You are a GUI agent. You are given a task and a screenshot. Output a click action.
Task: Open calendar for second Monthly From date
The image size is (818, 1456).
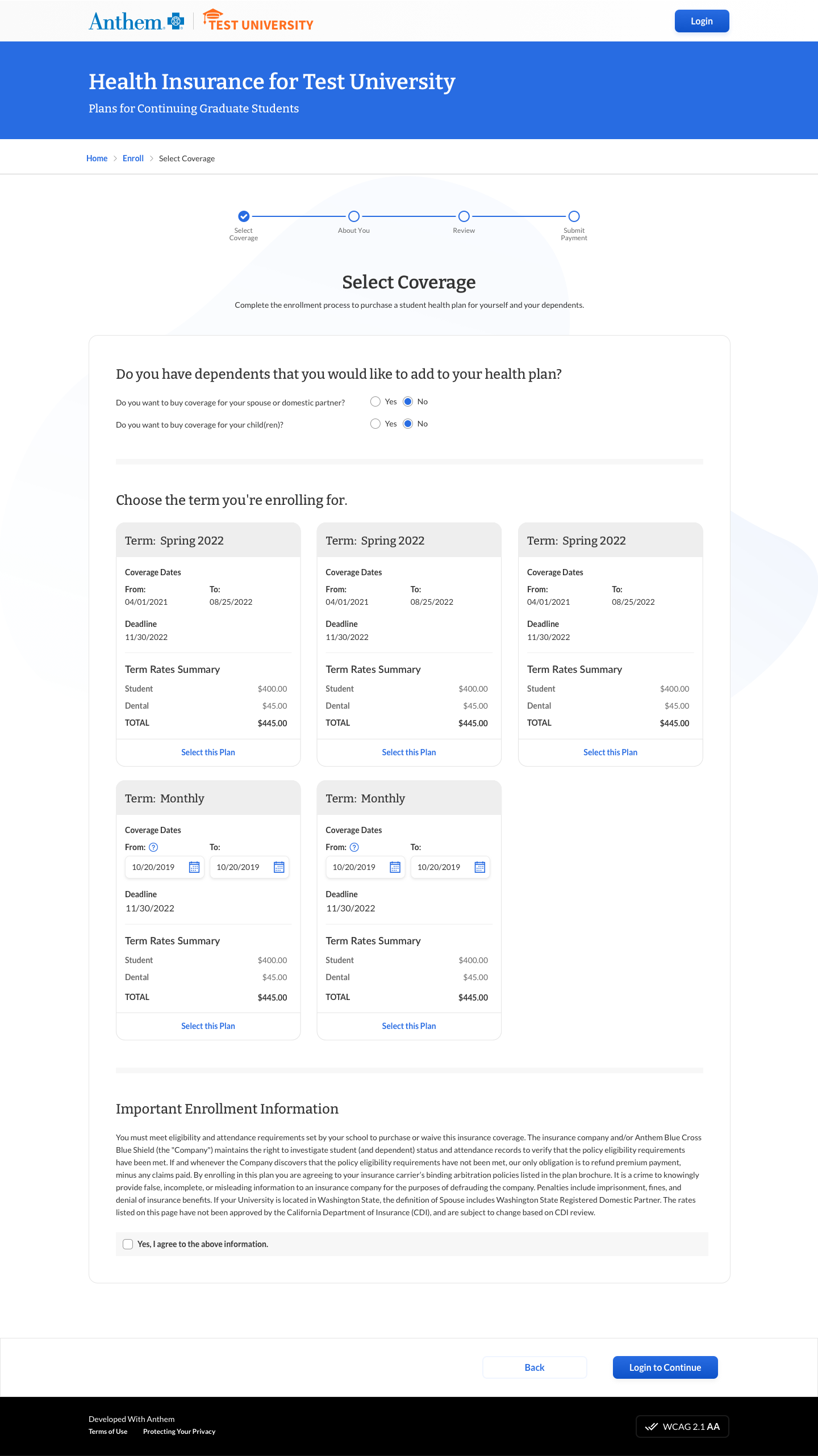coord(395,867)
